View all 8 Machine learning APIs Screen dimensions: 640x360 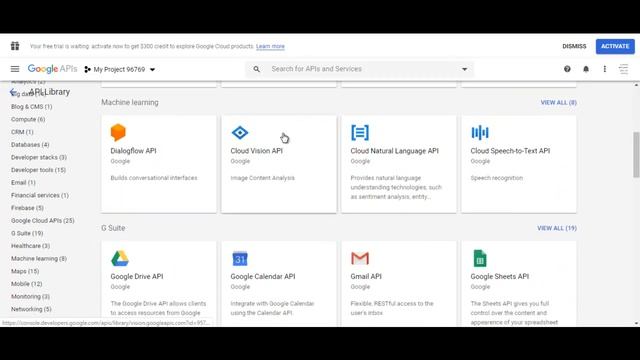click(x=558, y=102)
